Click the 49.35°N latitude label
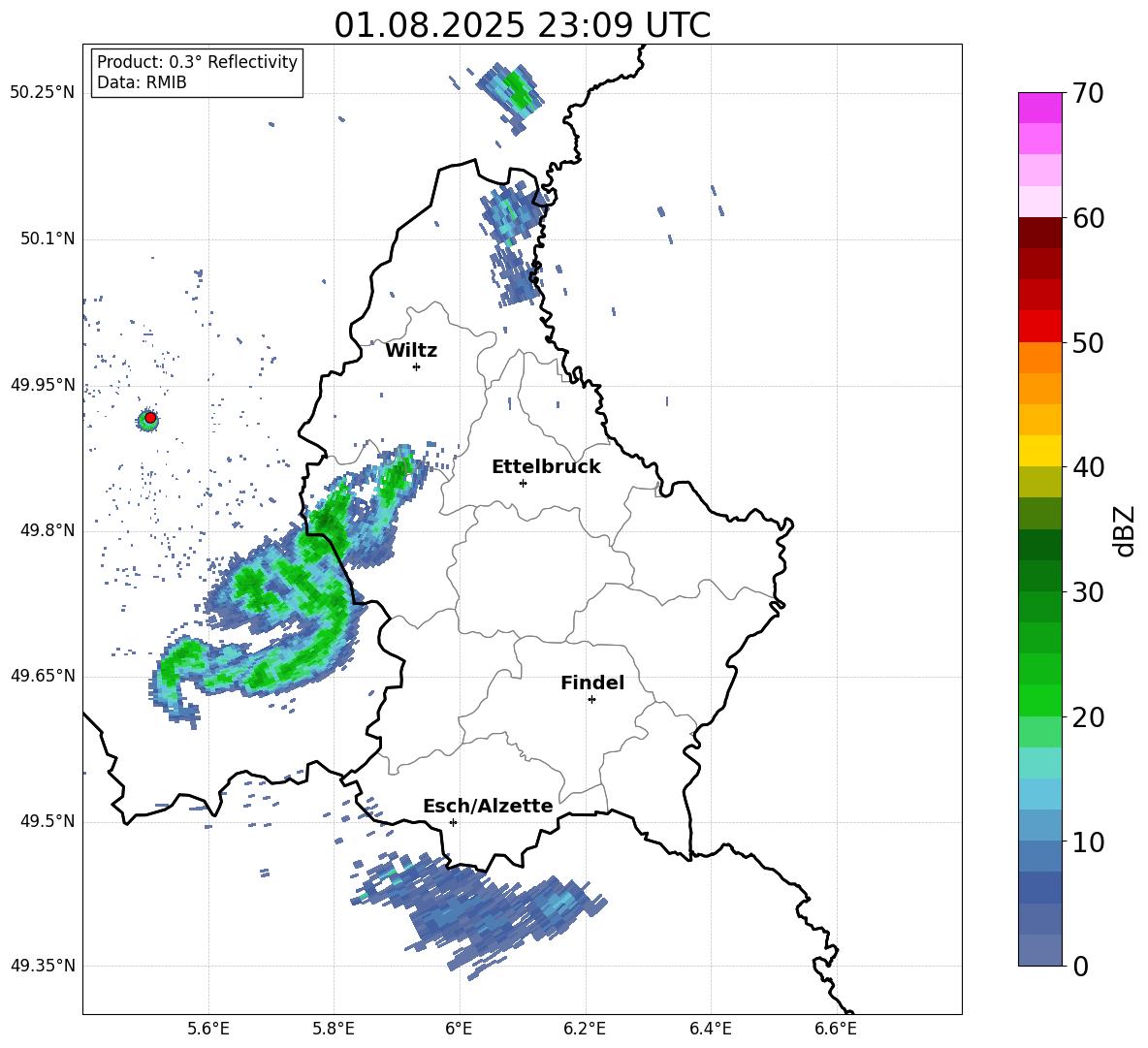This screenshot has height=1048, width=1148. coord(43,966)
